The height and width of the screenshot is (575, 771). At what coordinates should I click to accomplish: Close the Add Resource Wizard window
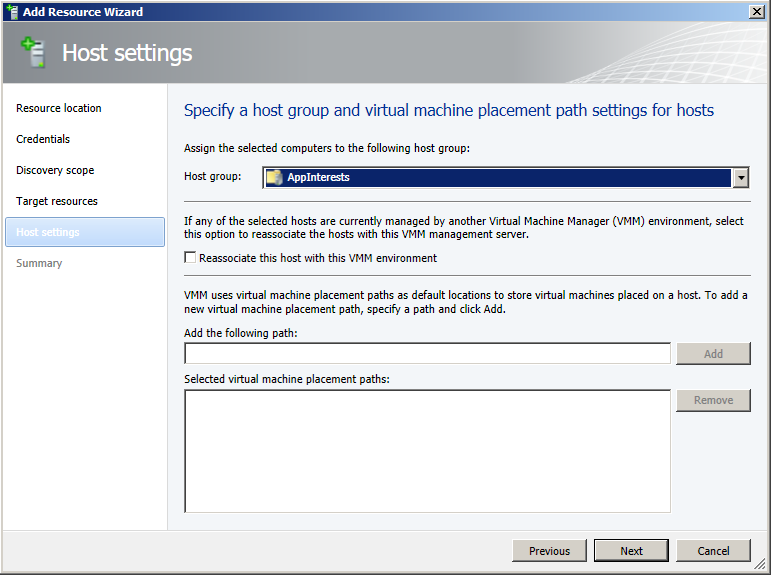758,12
